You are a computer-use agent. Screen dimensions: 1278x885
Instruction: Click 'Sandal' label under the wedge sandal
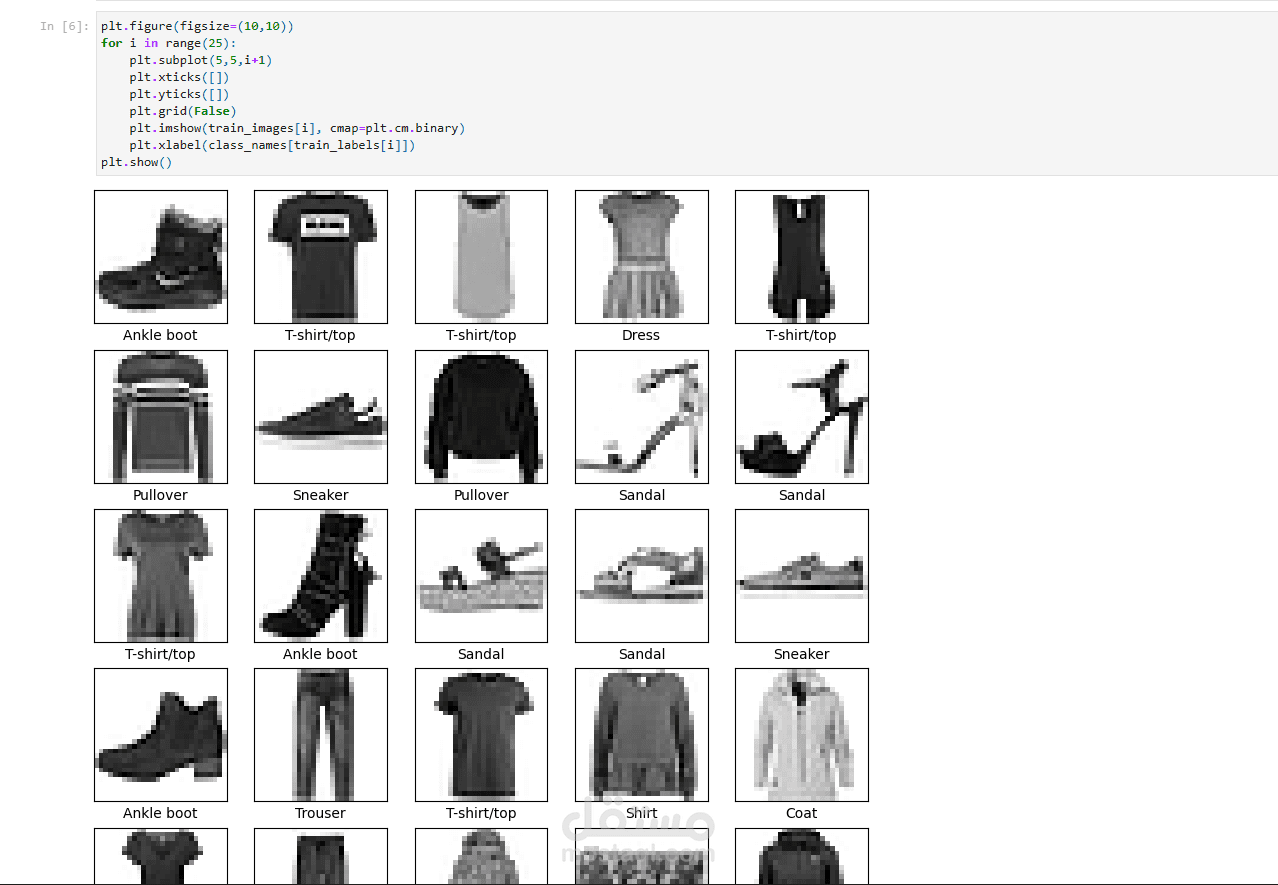pyautogui.click(x=481, y=654)
